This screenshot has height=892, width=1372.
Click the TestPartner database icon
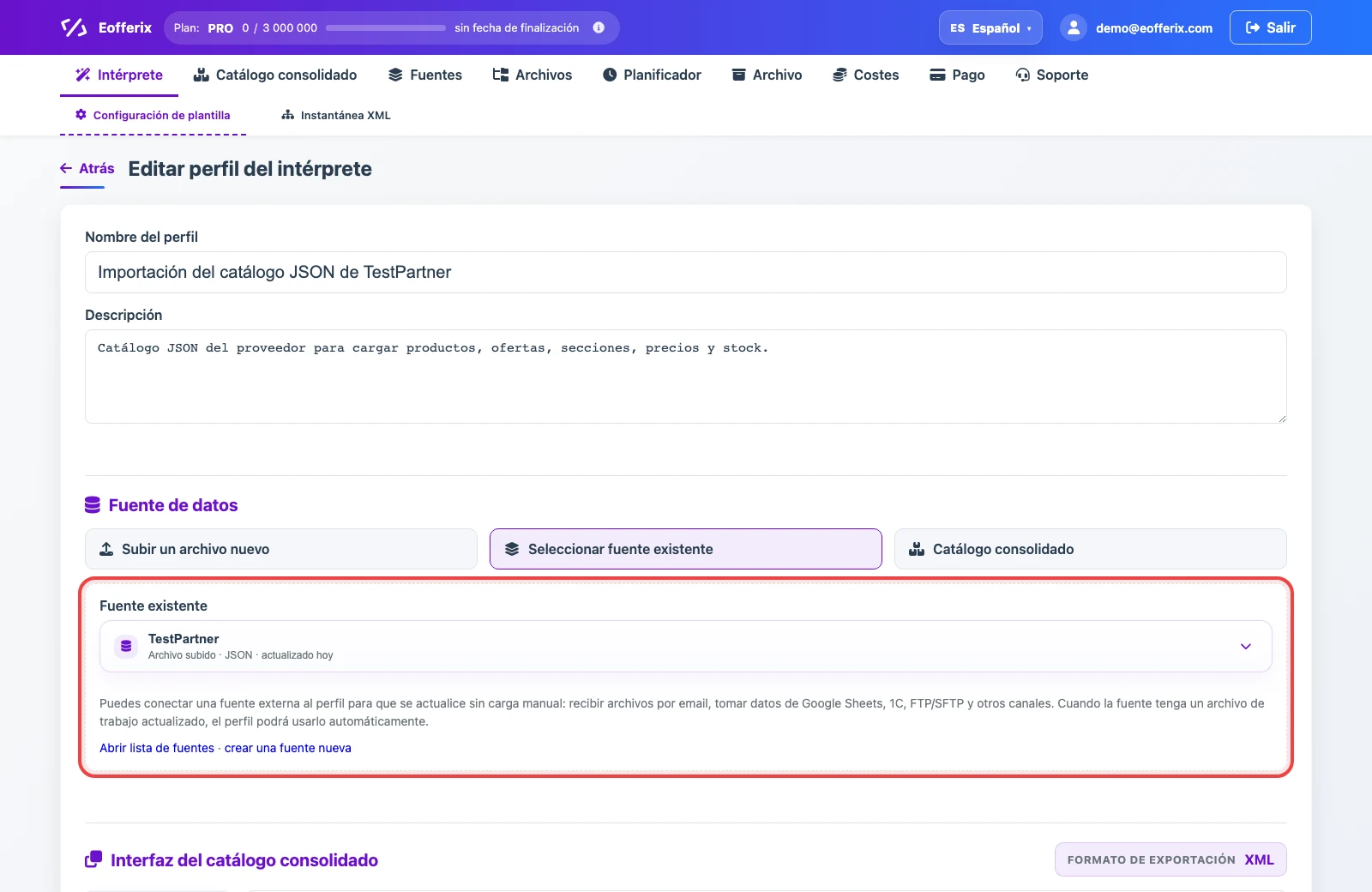(x=126, y=646)
